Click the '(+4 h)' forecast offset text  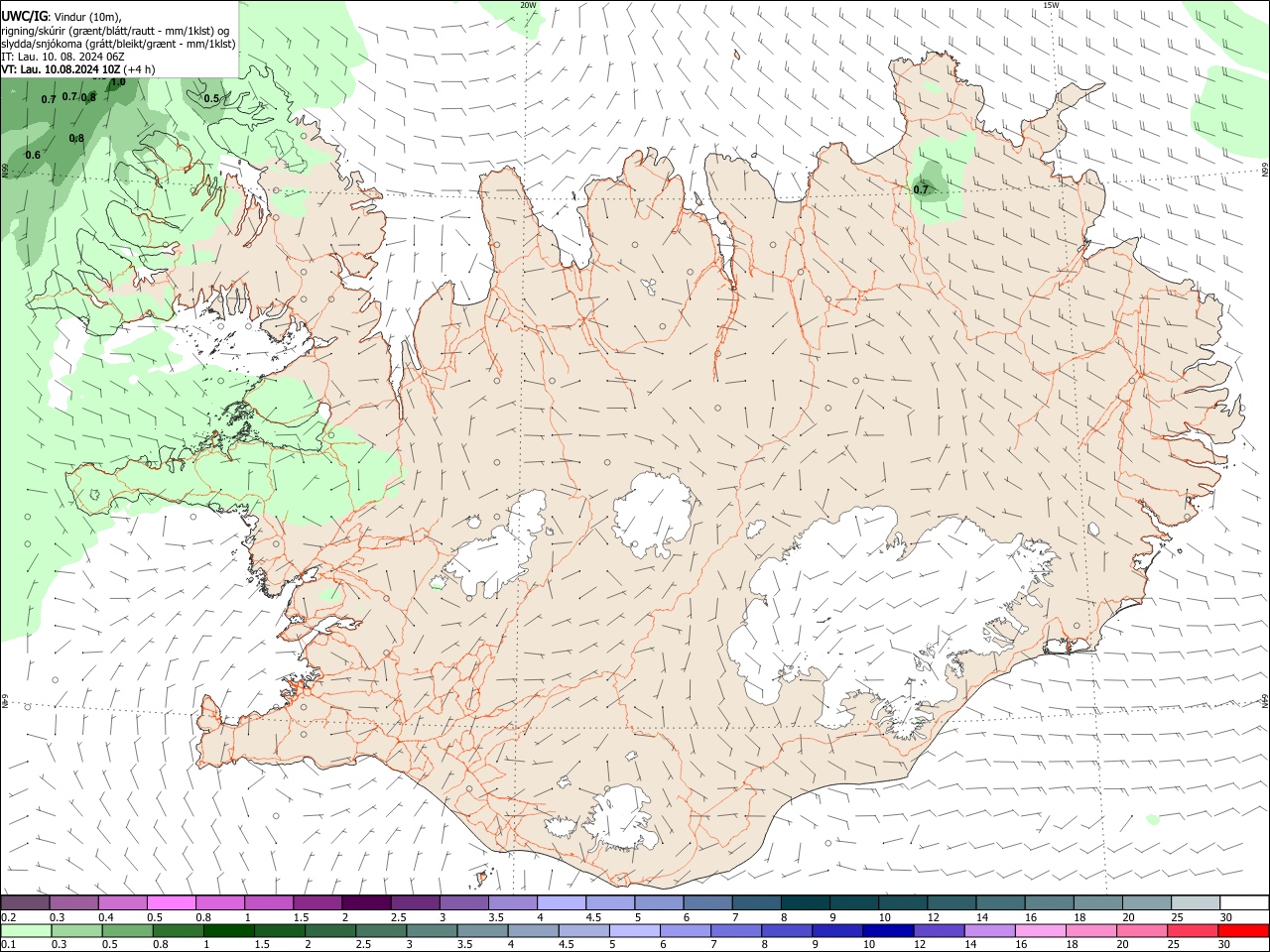140,69
